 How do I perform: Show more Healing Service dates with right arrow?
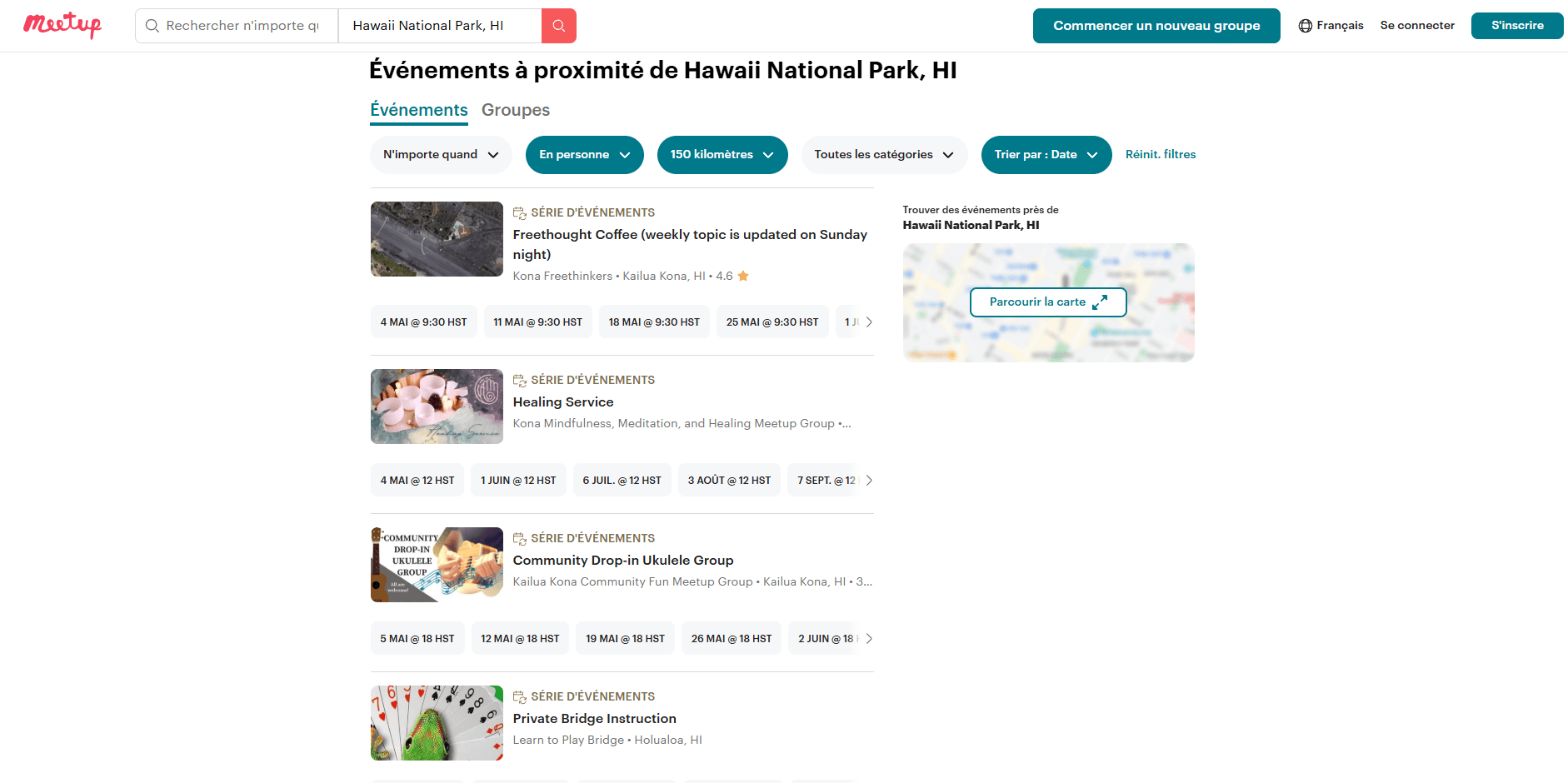pyautogui.click(x=869, y=480)
